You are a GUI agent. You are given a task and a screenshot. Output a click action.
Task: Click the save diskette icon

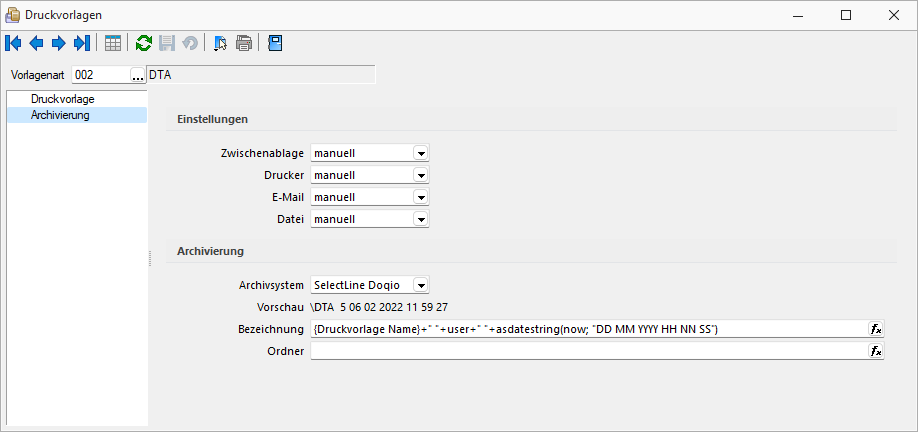pos(167,43)
